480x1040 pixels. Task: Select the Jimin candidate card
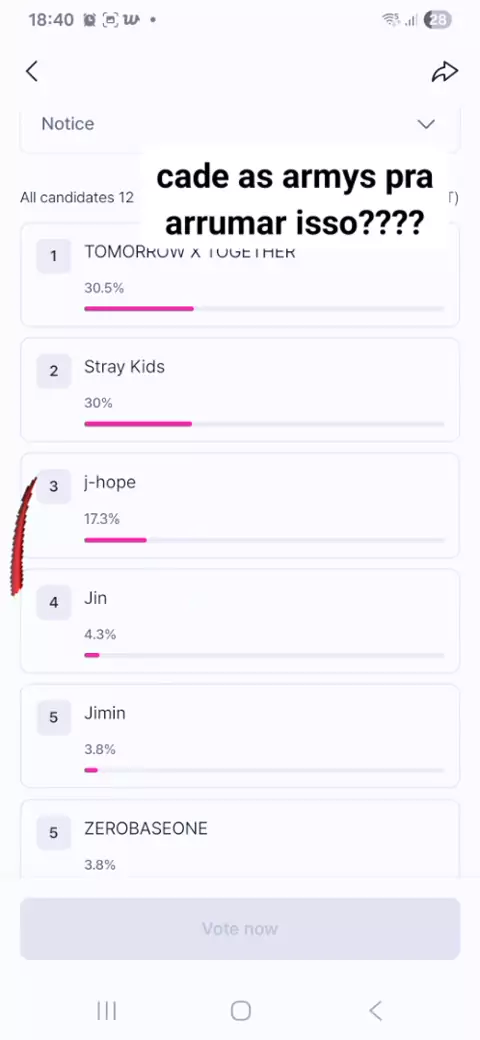click(240, 736)
